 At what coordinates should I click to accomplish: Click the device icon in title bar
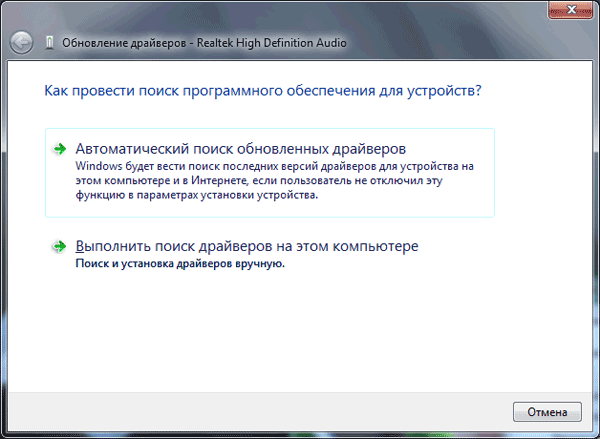pyautogui.click(x=50, y=42)
